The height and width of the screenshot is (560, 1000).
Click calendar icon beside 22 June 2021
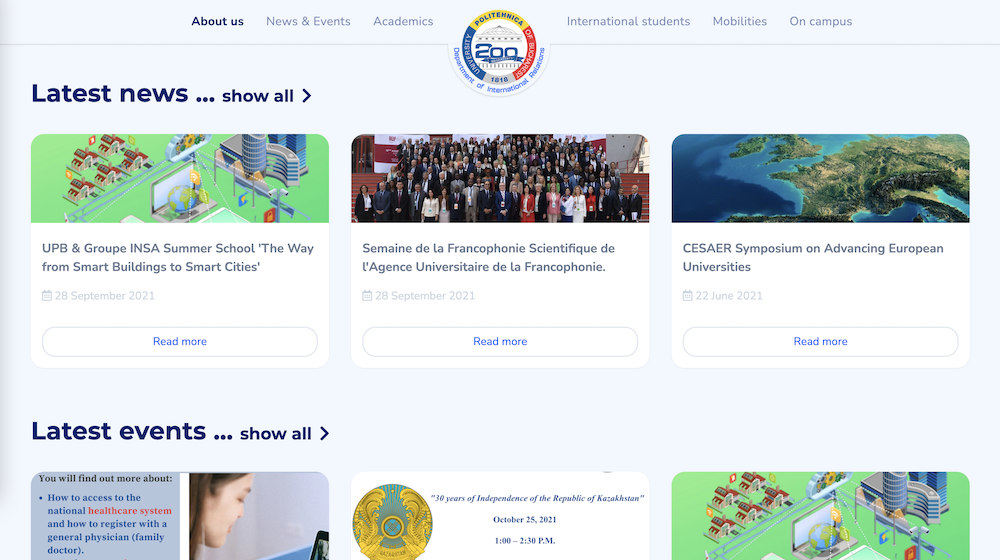point(688,295)
